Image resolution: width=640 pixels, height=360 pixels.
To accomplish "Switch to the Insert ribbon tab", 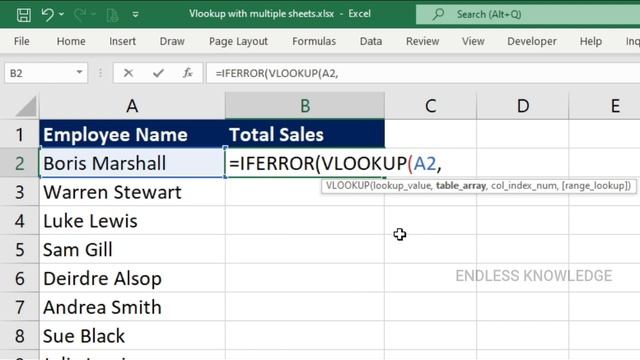I will click(122, 41).
